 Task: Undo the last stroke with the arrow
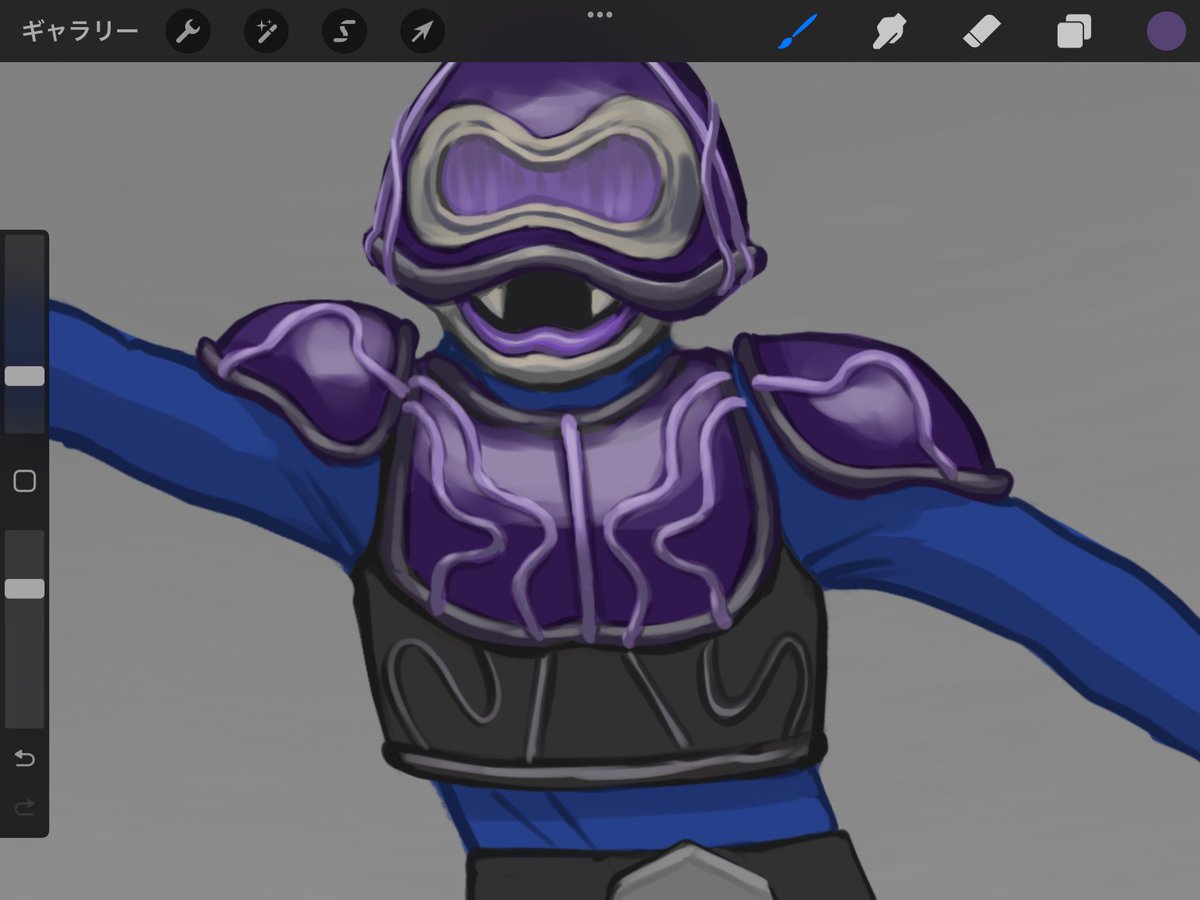pyautogui.click(x=25, y=759)
